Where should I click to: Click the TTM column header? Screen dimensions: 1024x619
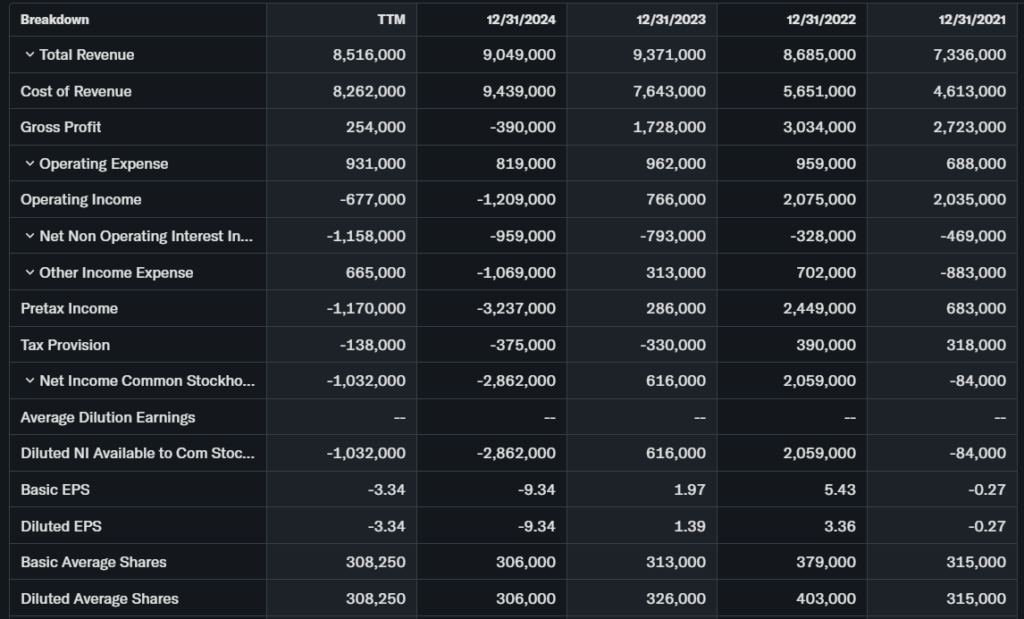(391, 19)
